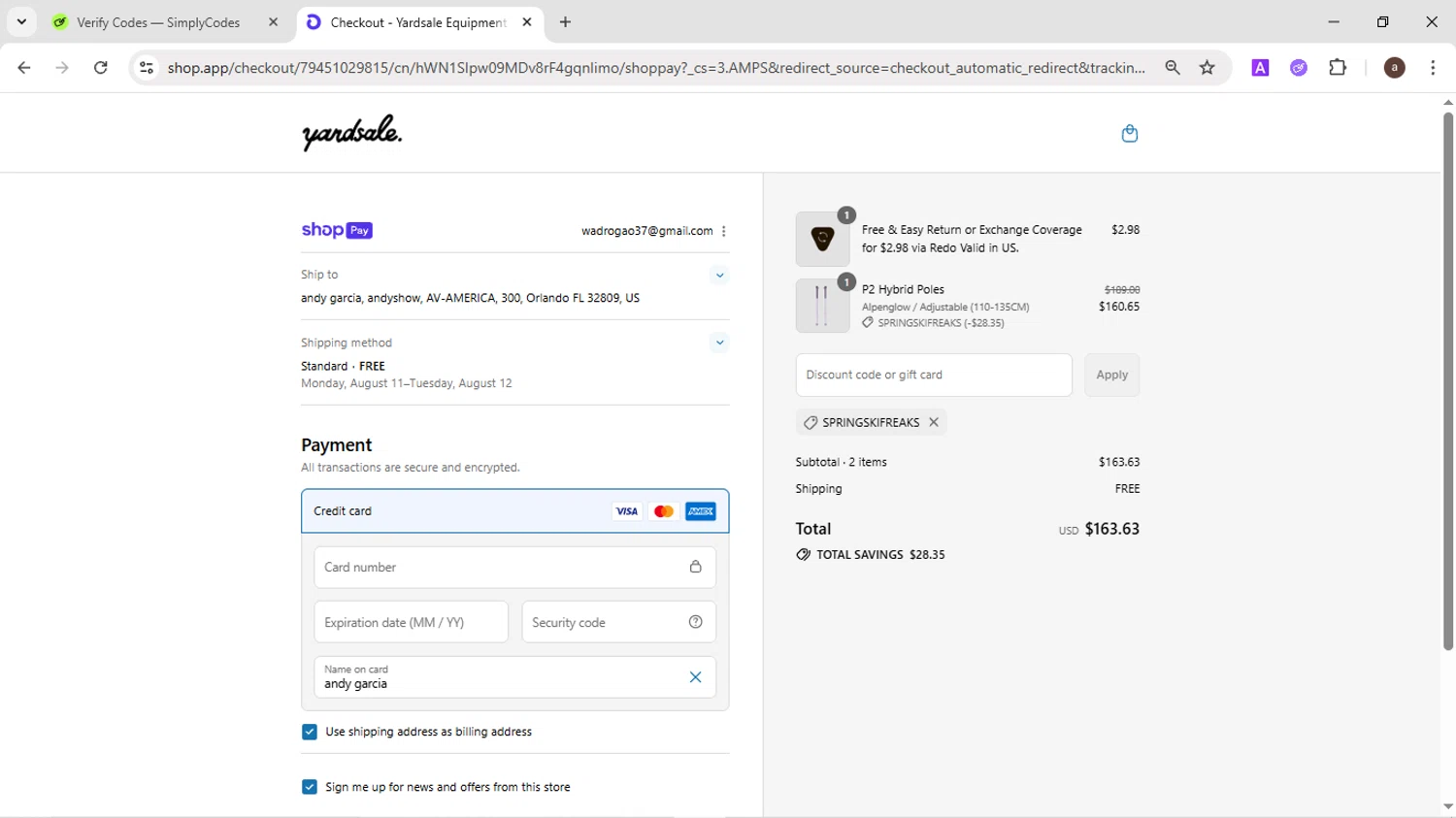
Task: Click the Mastercard logo
Action: click(x=664, y=511)
